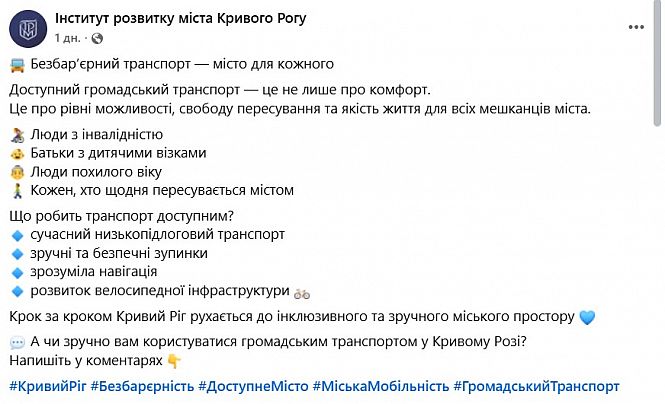This screenshot has height=404, width=665.
Task: Click the speech bubble emoji before the question
Action: 17,342
